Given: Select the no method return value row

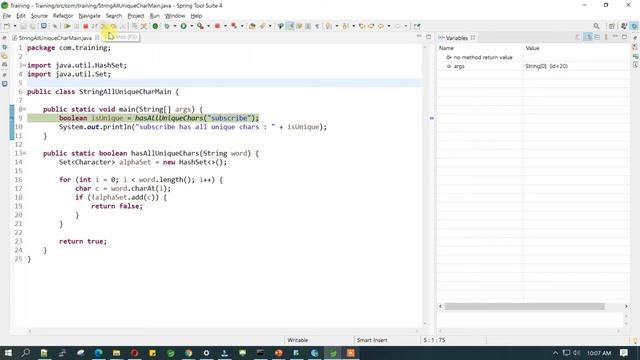Looking at the screenshot, I should click(x=533, y=58).
